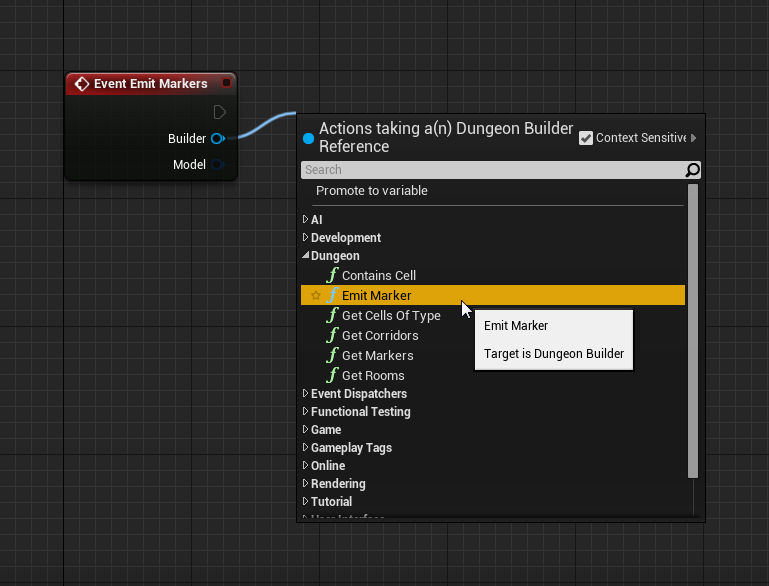
Task: Toggle the Context Sensitive checkbox
Action: coord(586,138)
